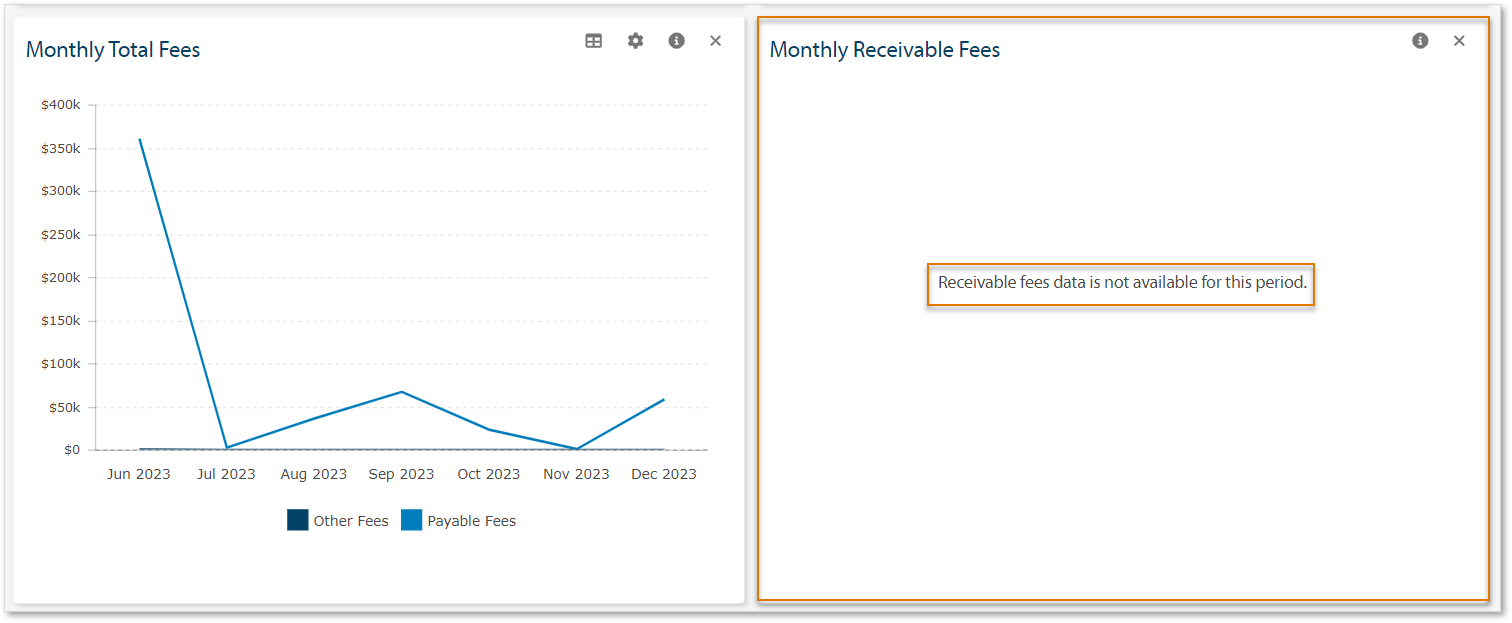Close the Monthly Receivable Fees panel

pos(1459,41)
